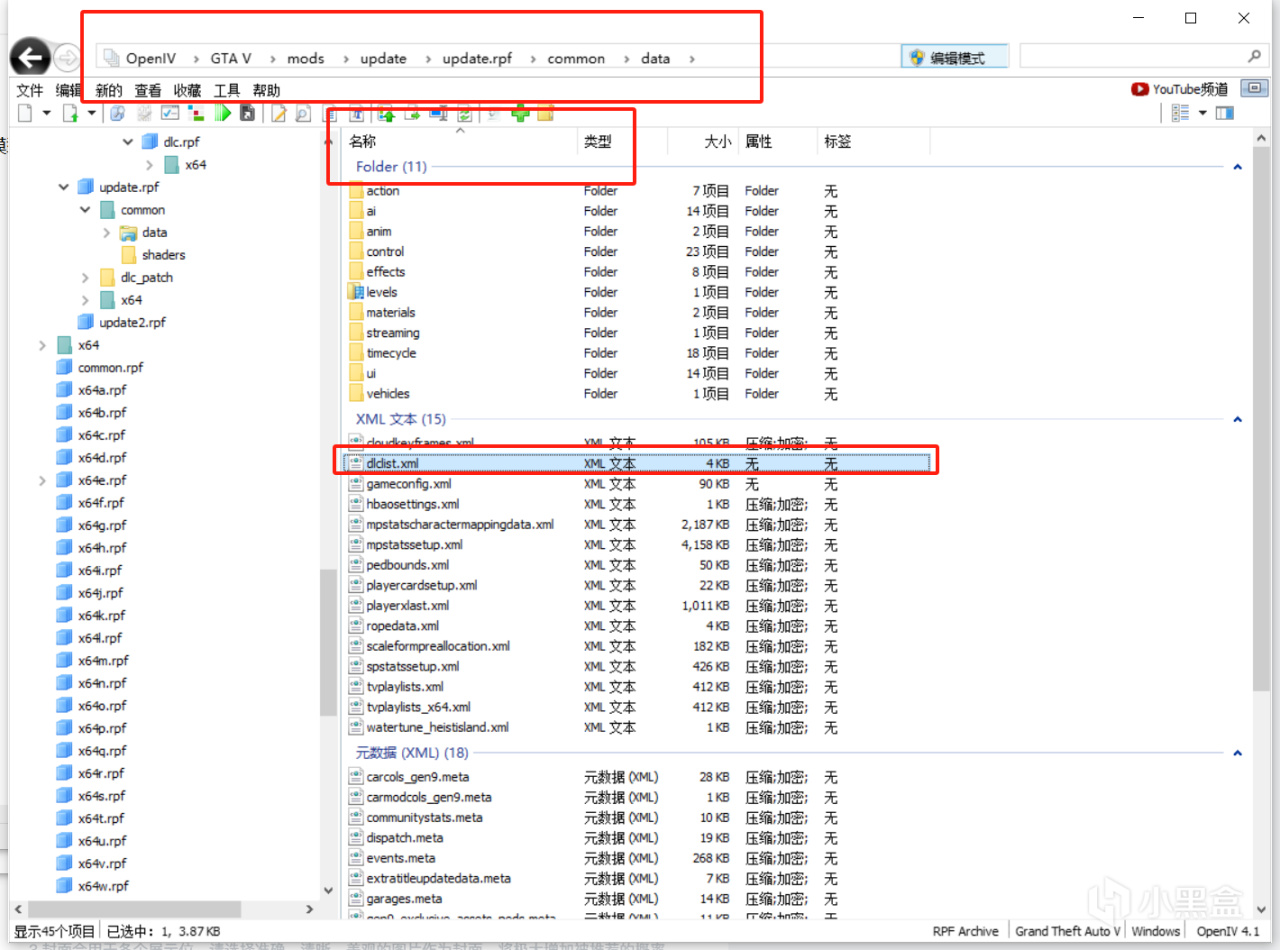Click the blue swirl toolbar icon
1280x950 pixels.
click(117, 113)
